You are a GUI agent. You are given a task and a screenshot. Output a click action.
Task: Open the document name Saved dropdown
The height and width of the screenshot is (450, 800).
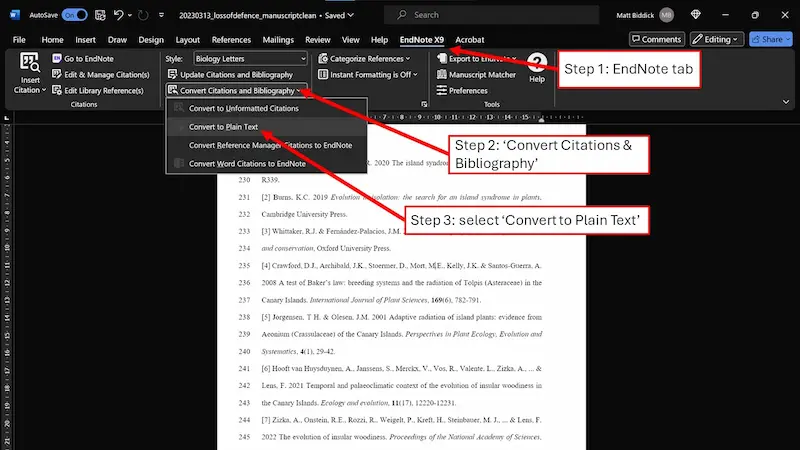point(351,15)
